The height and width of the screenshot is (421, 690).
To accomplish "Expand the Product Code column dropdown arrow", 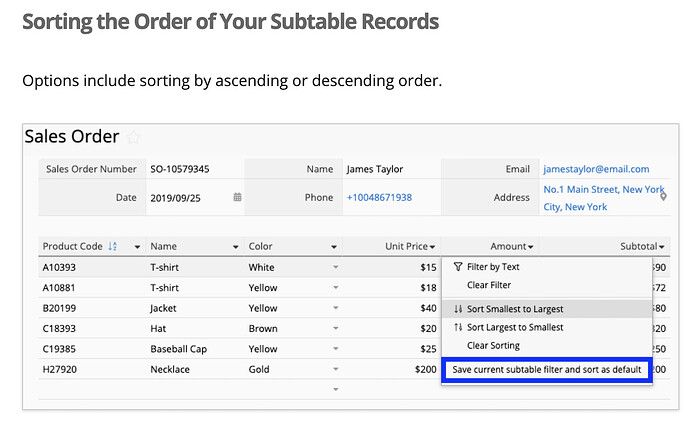I will point(137,247).
